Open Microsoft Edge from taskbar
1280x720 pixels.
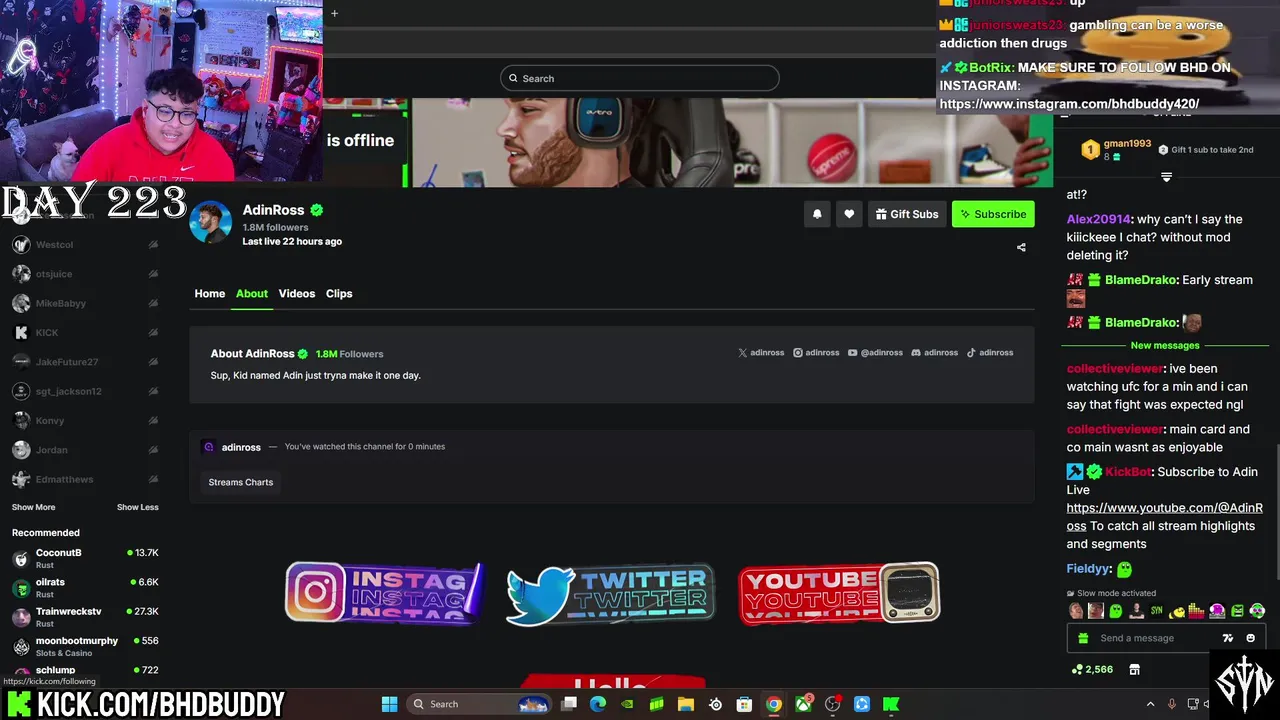coord(598,704)
